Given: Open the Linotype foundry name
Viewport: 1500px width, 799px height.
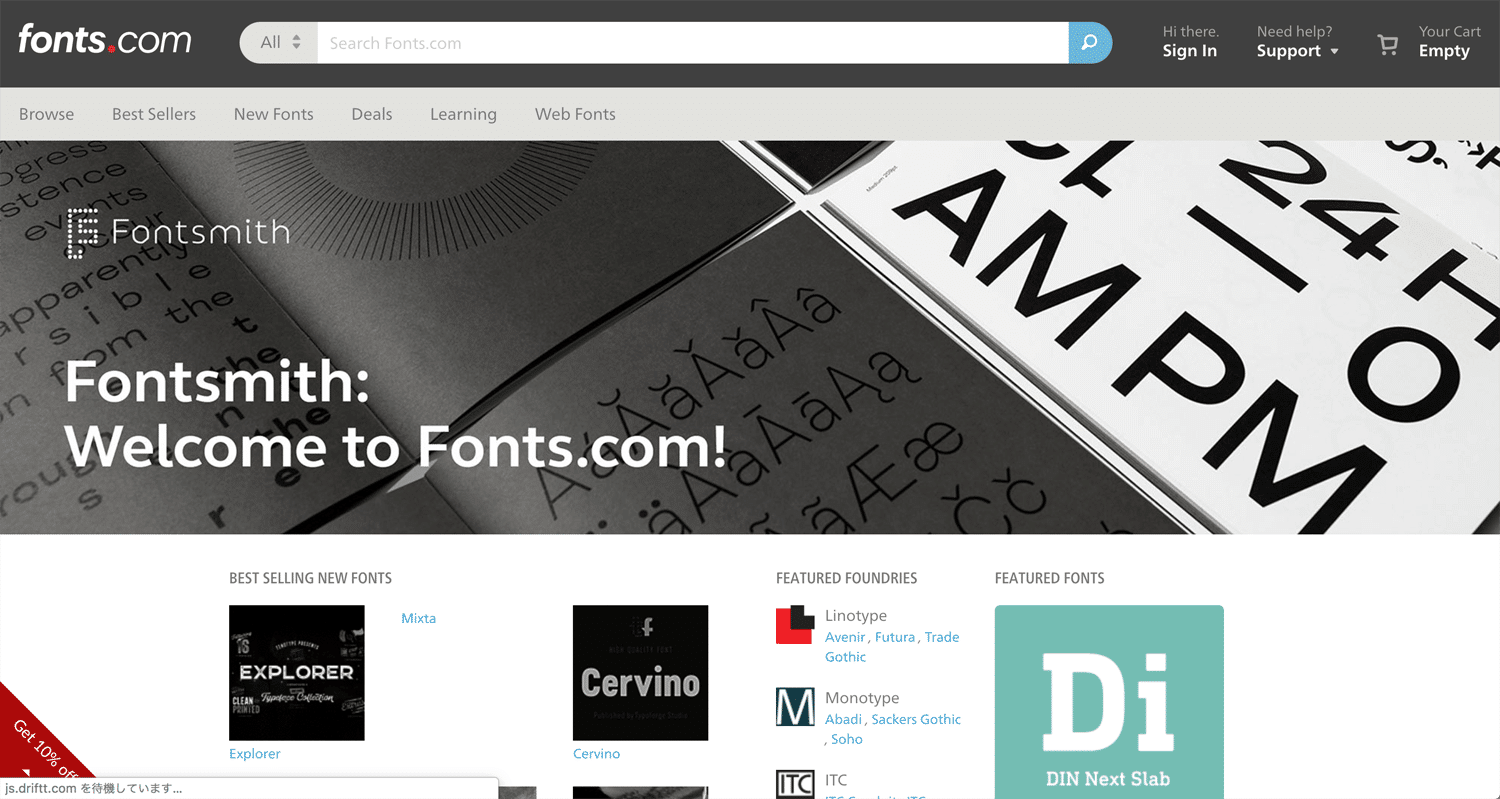Looking at the screenshot, I should [856, 616].
